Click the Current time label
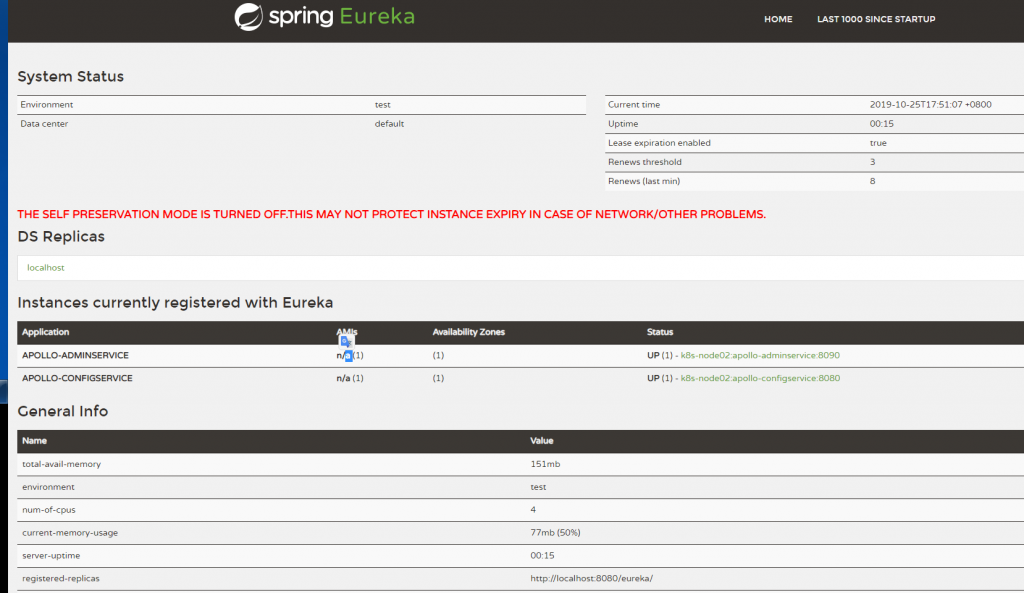Viewport: 1024px width, 593px height. click(x=633, y=104)
